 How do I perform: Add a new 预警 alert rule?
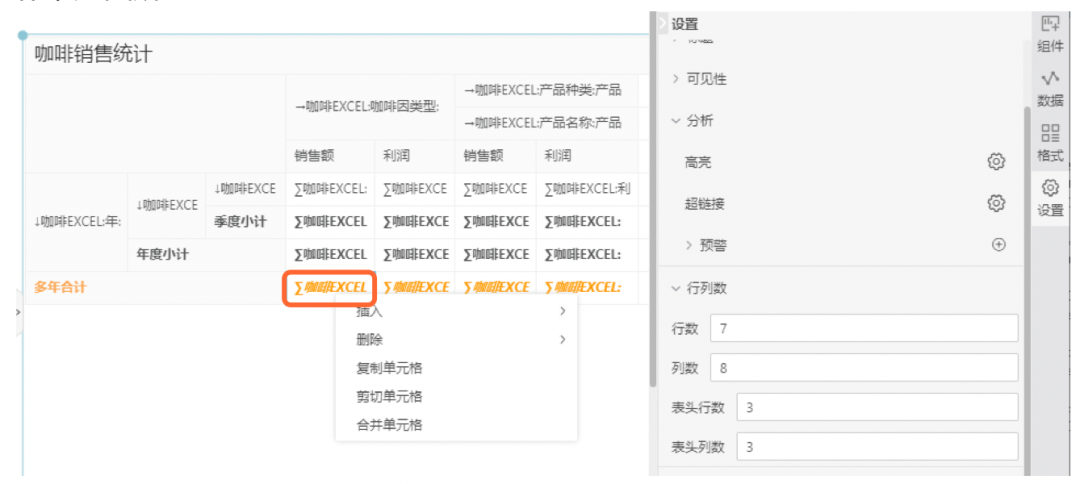(998, 244)
